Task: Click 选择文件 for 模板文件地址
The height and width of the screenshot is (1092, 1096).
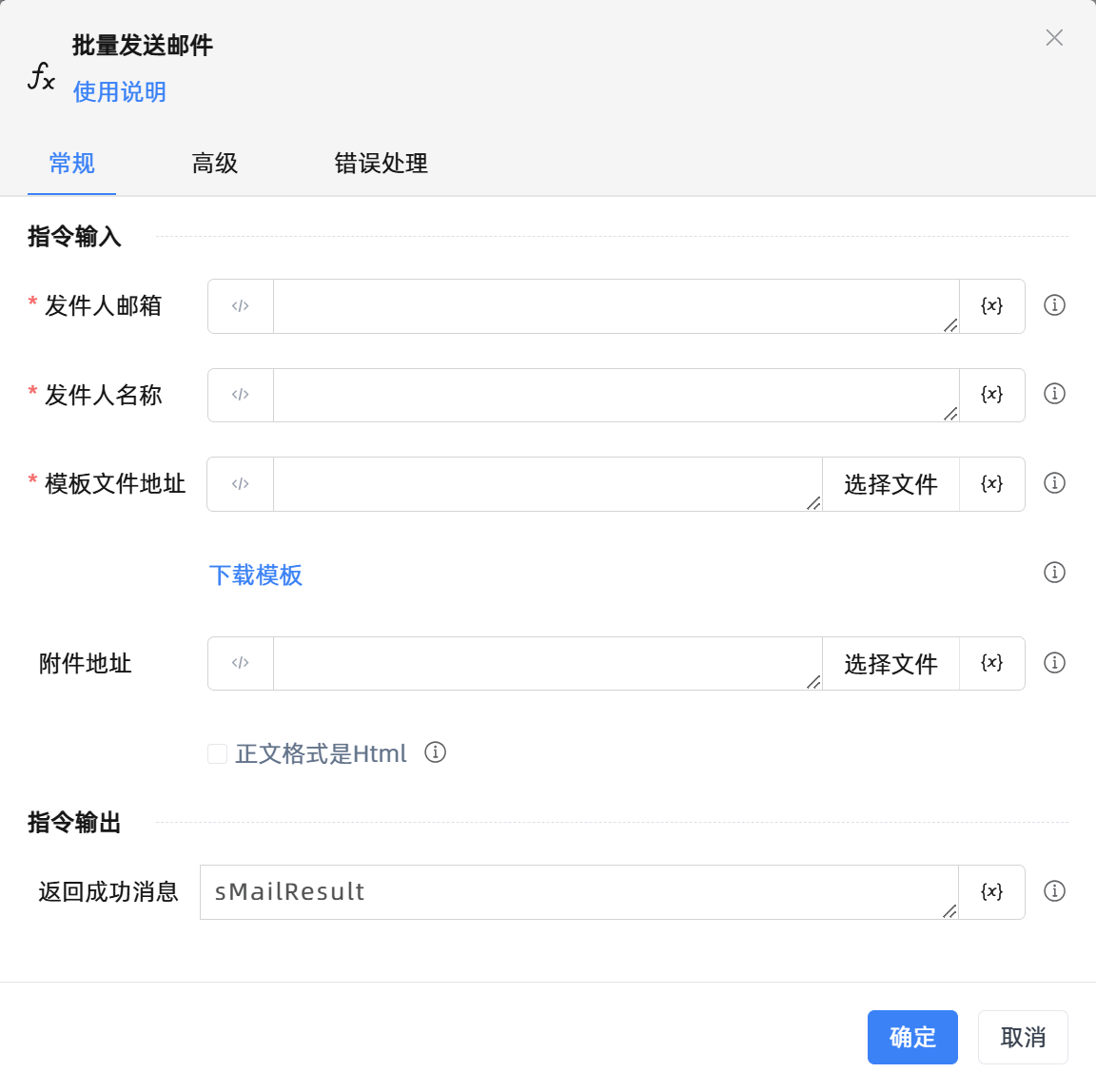Action: click(x=890, y=484)
